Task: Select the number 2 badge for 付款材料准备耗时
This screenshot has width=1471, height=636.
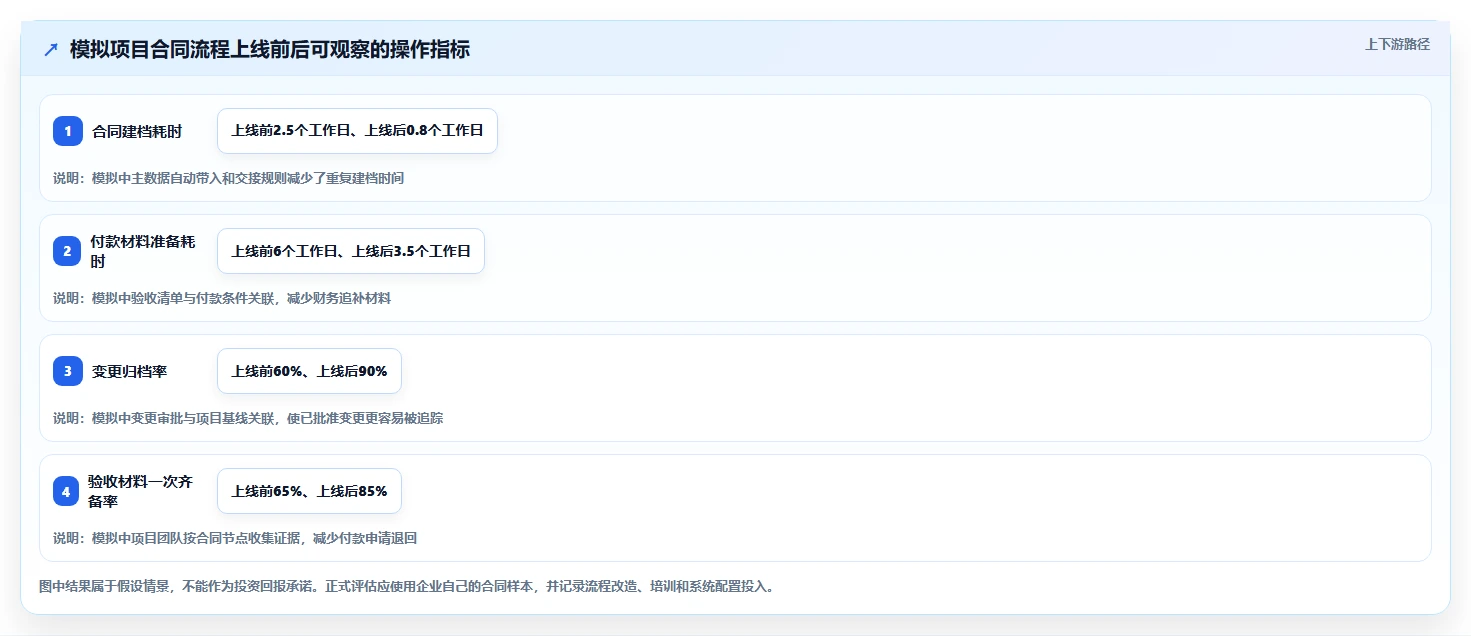Action: point(67,251)
